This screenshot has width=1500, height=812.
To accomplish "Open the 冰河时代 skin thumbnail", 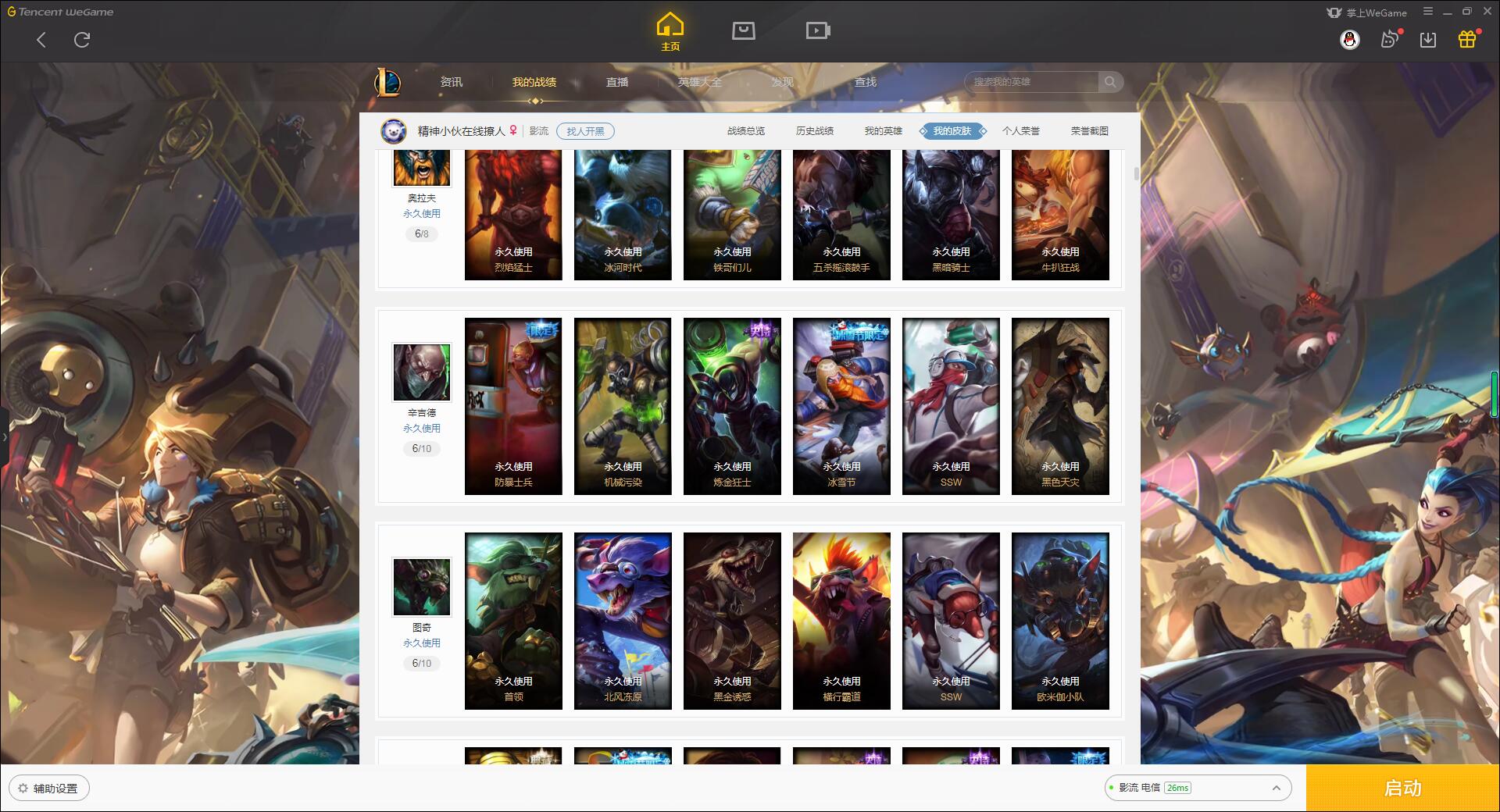I will 623,215.
